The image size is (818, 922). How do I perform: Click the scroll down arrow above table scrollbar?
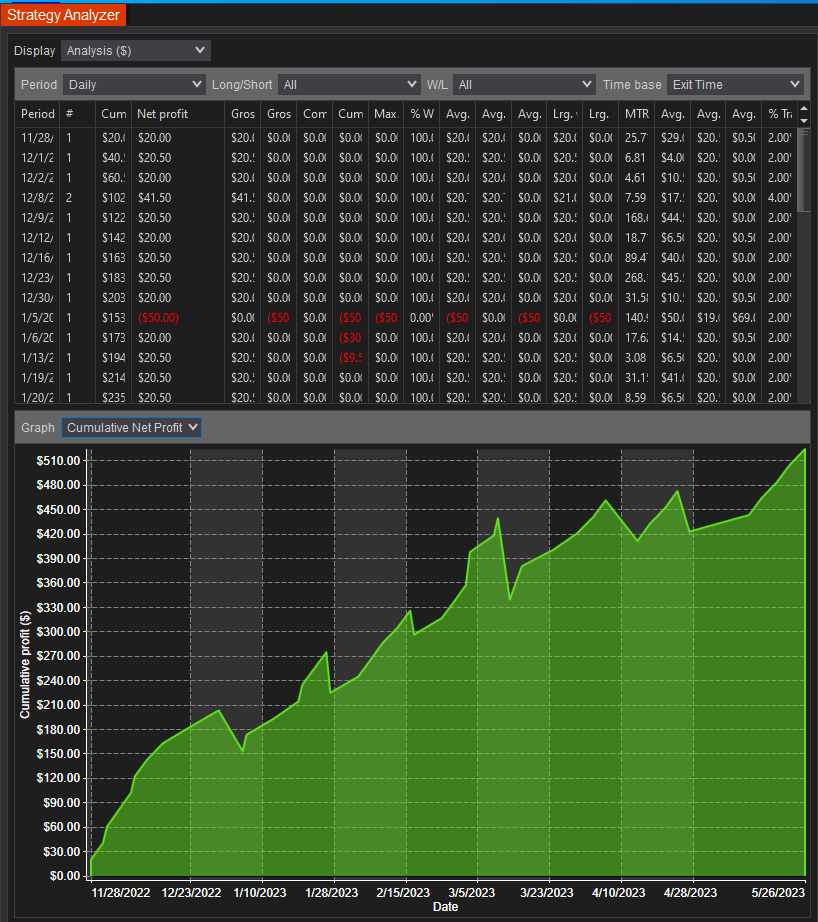coord(803,120)
